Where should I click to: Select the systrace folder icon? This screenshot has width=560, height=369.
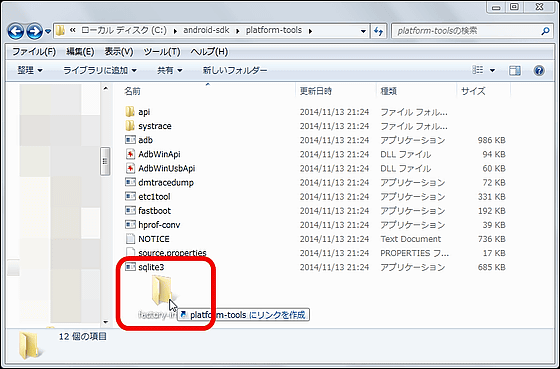pyautogui.click(x=130, y=126)
